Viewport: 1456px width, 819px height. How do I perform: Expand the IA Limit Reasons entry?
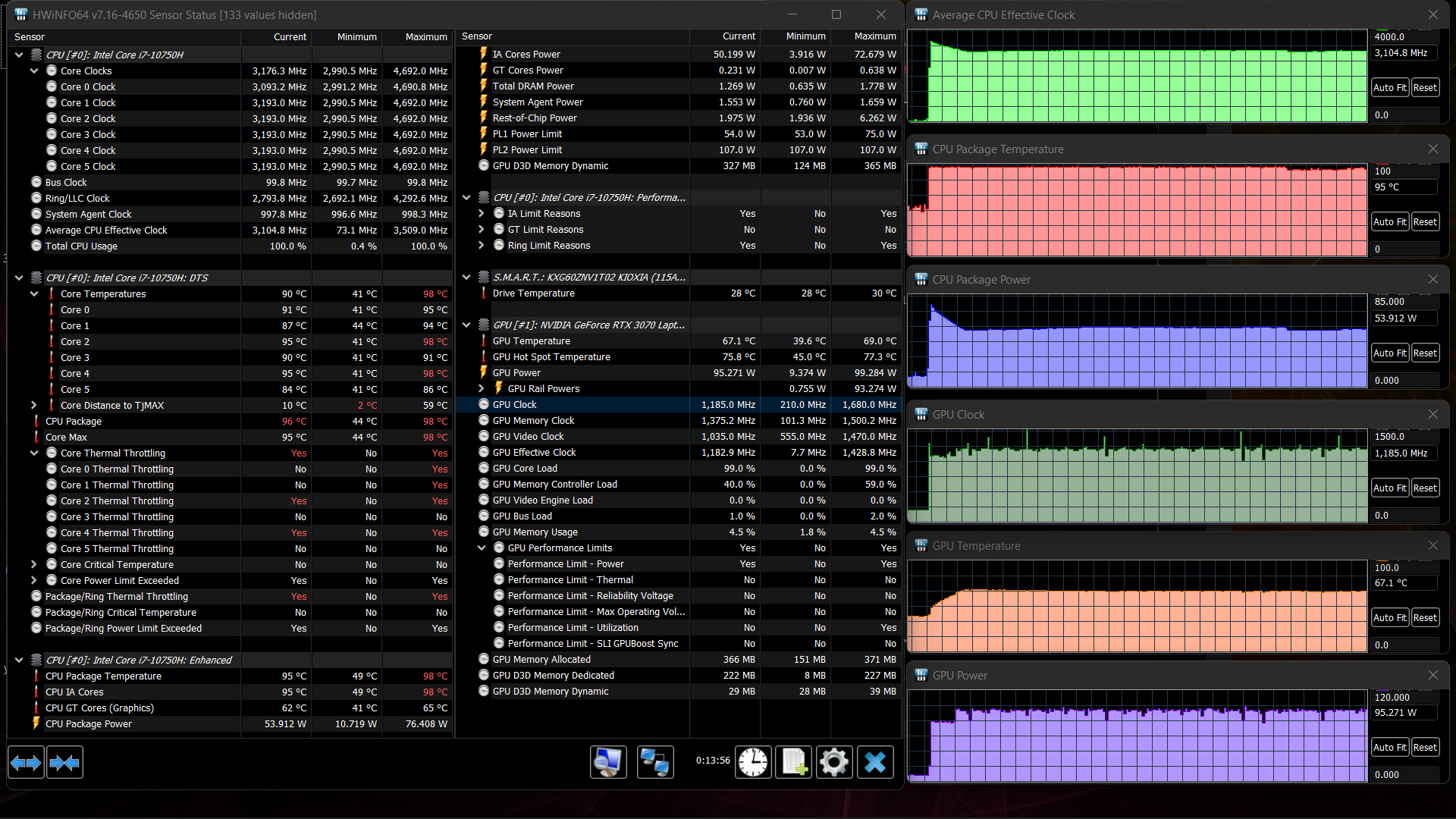(482, 213)
